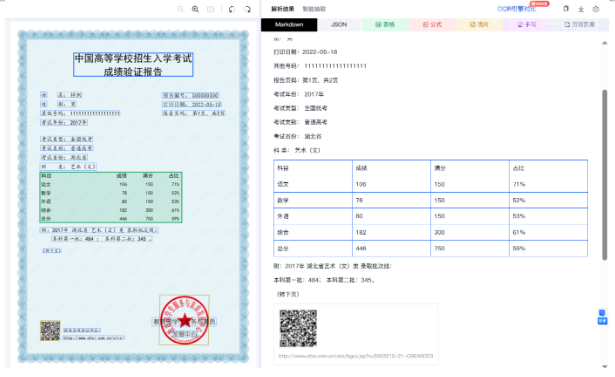
Task: Download the parsing result
Action: (581, 9)
